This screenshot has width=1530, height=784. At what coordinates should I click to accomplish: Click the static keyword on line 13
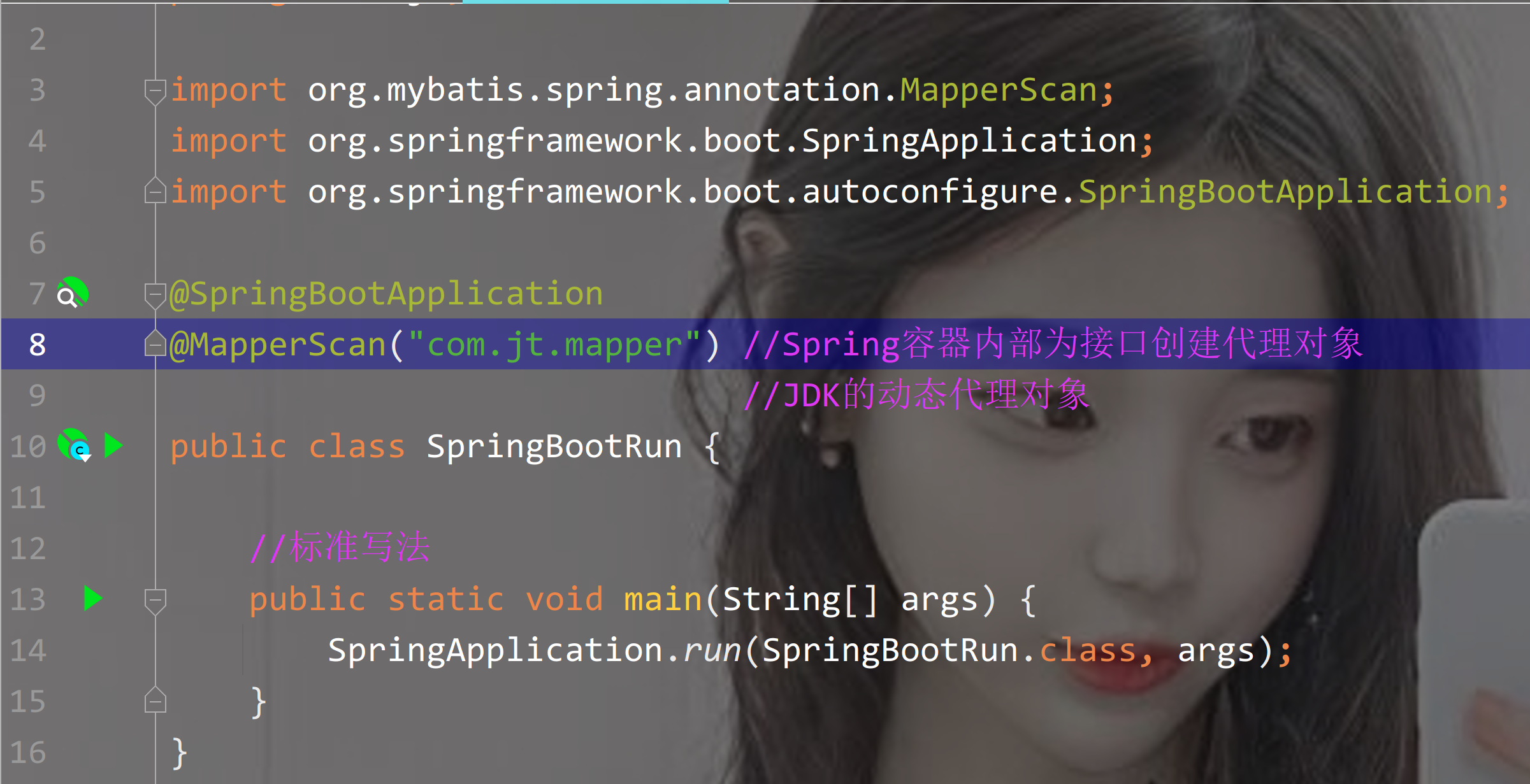pos(446,599)
